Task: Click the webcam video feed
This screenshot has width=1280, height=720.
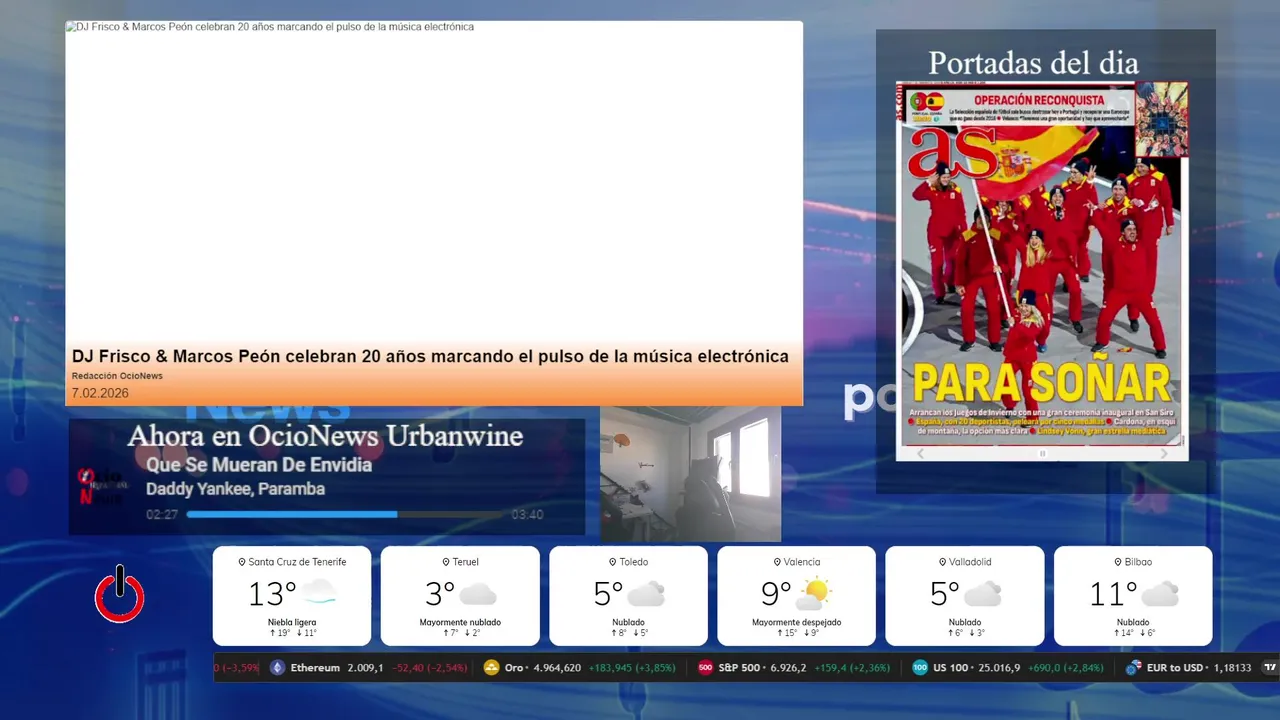Action: 690,474
